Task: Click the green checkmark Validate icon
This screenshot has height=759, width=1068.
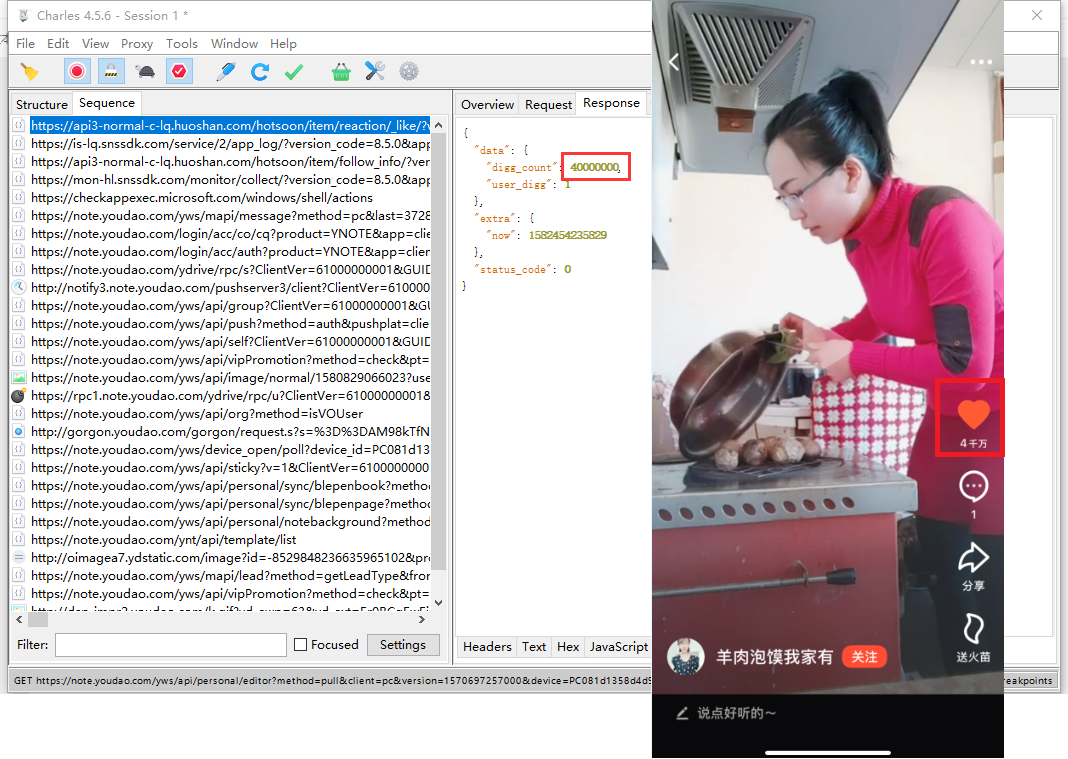Action: coord(294,72)
